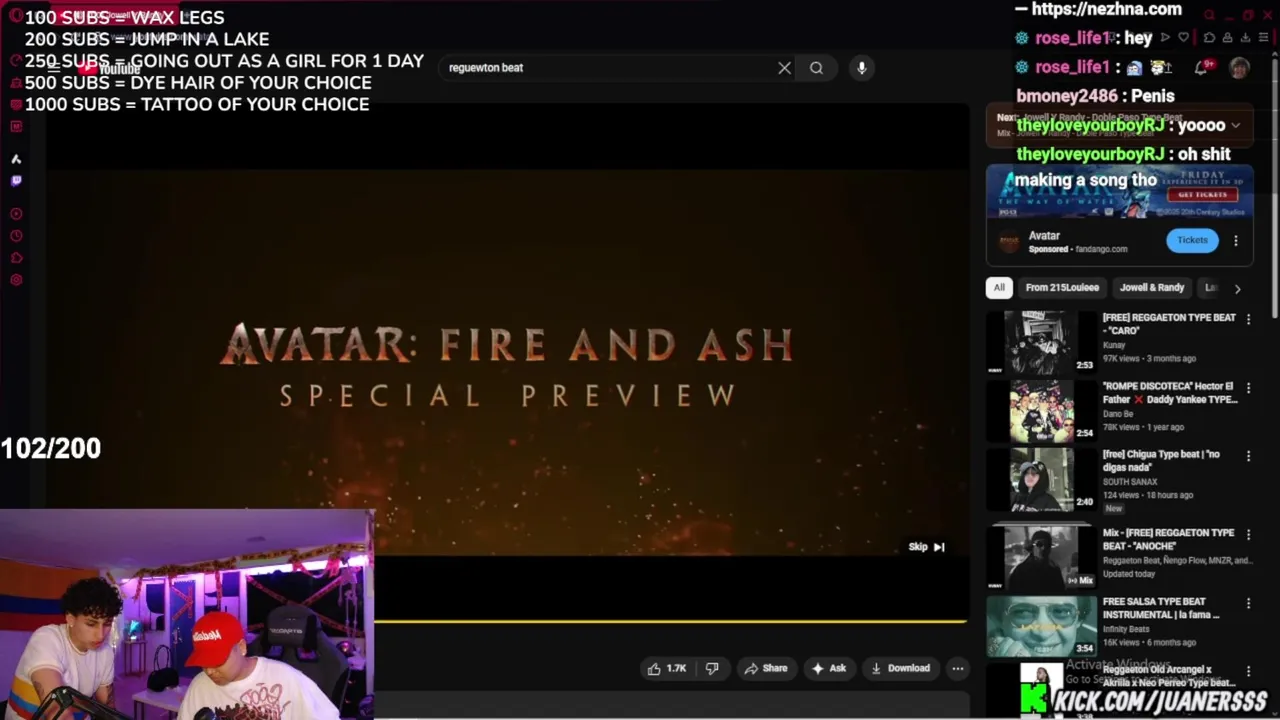1280x720 pixels.
Task: Open Chigua Type beat 'no digas nada'
Action: tap(1161, 461)
